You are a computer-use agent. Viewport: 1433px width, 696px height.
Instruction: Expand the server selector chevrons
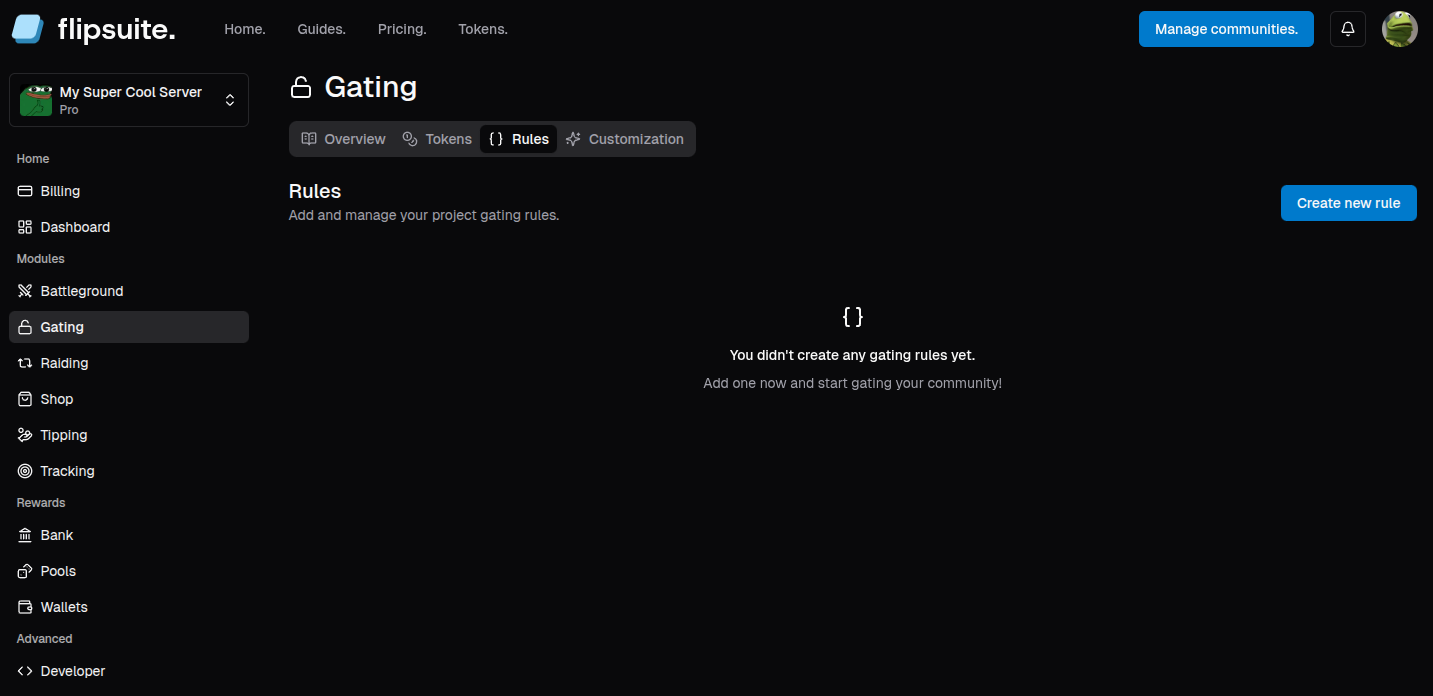point(230,100)
